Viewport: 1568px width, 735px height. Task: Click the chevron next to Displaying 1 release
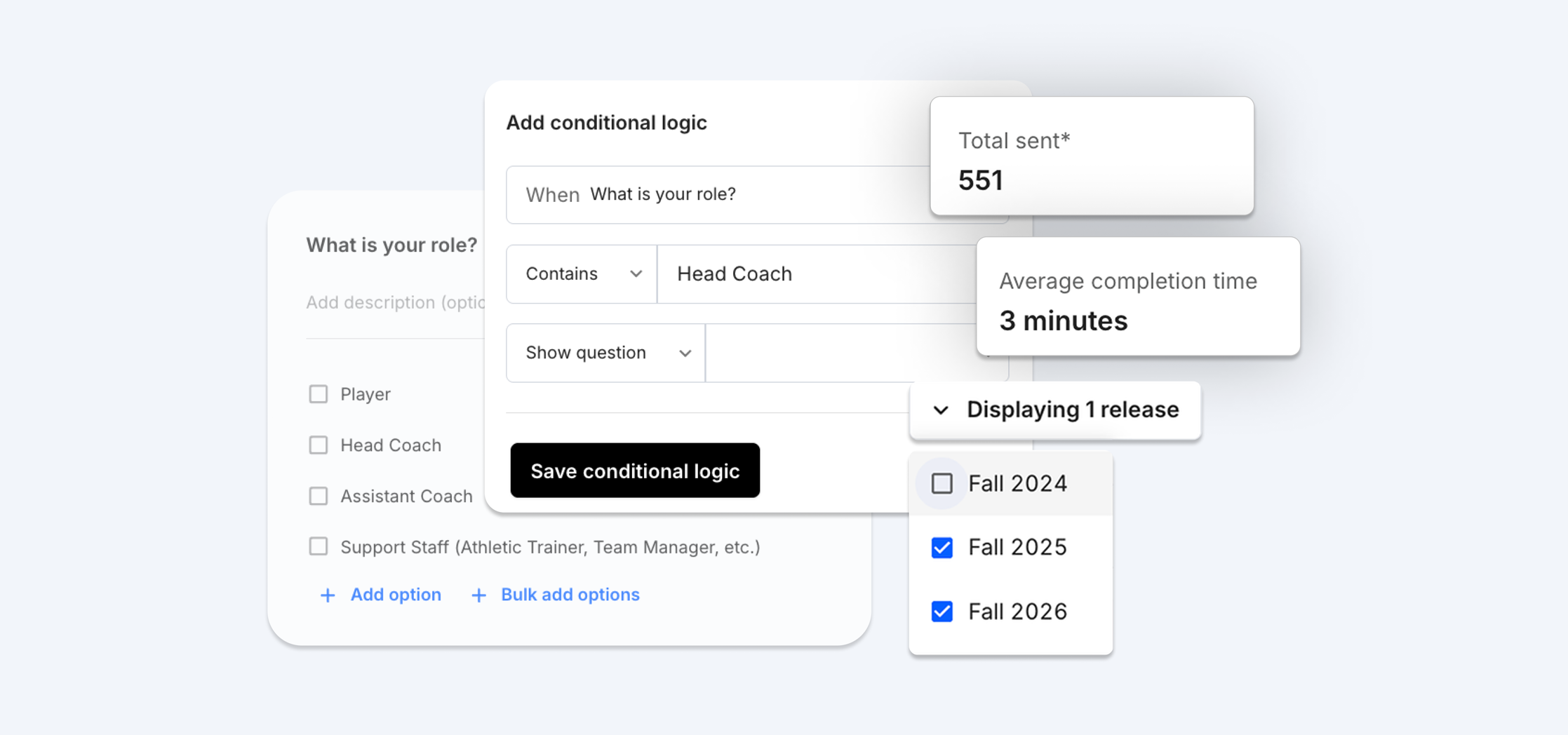941,410
